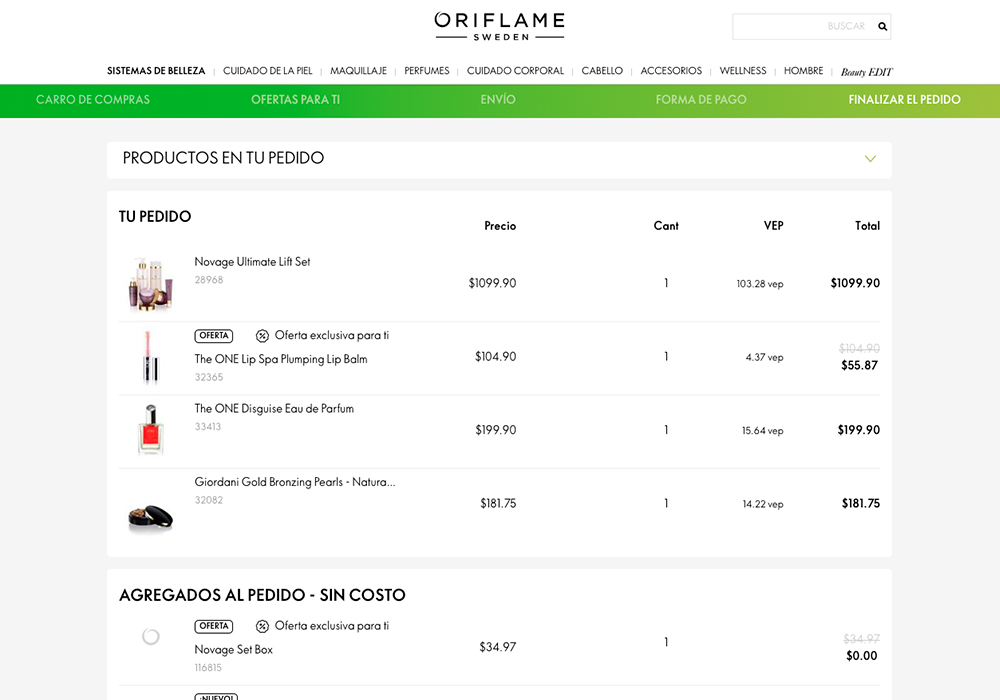The width and height of the screenshot is (1000, 700).
Task: Click the Novage Ultimate Lift Set thumbnail
Action: 151,284
